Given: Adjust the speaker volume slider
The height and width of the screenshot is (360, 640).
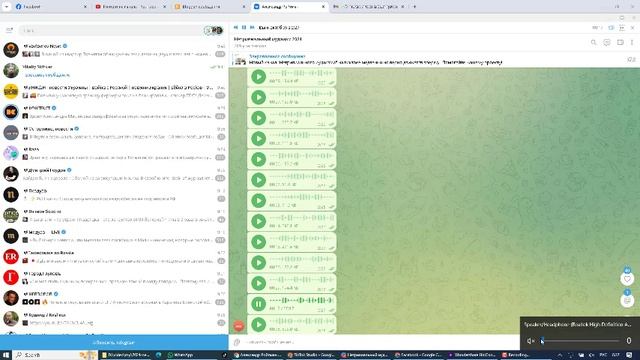Looking at the screenshot, I should tap(580, 341).
